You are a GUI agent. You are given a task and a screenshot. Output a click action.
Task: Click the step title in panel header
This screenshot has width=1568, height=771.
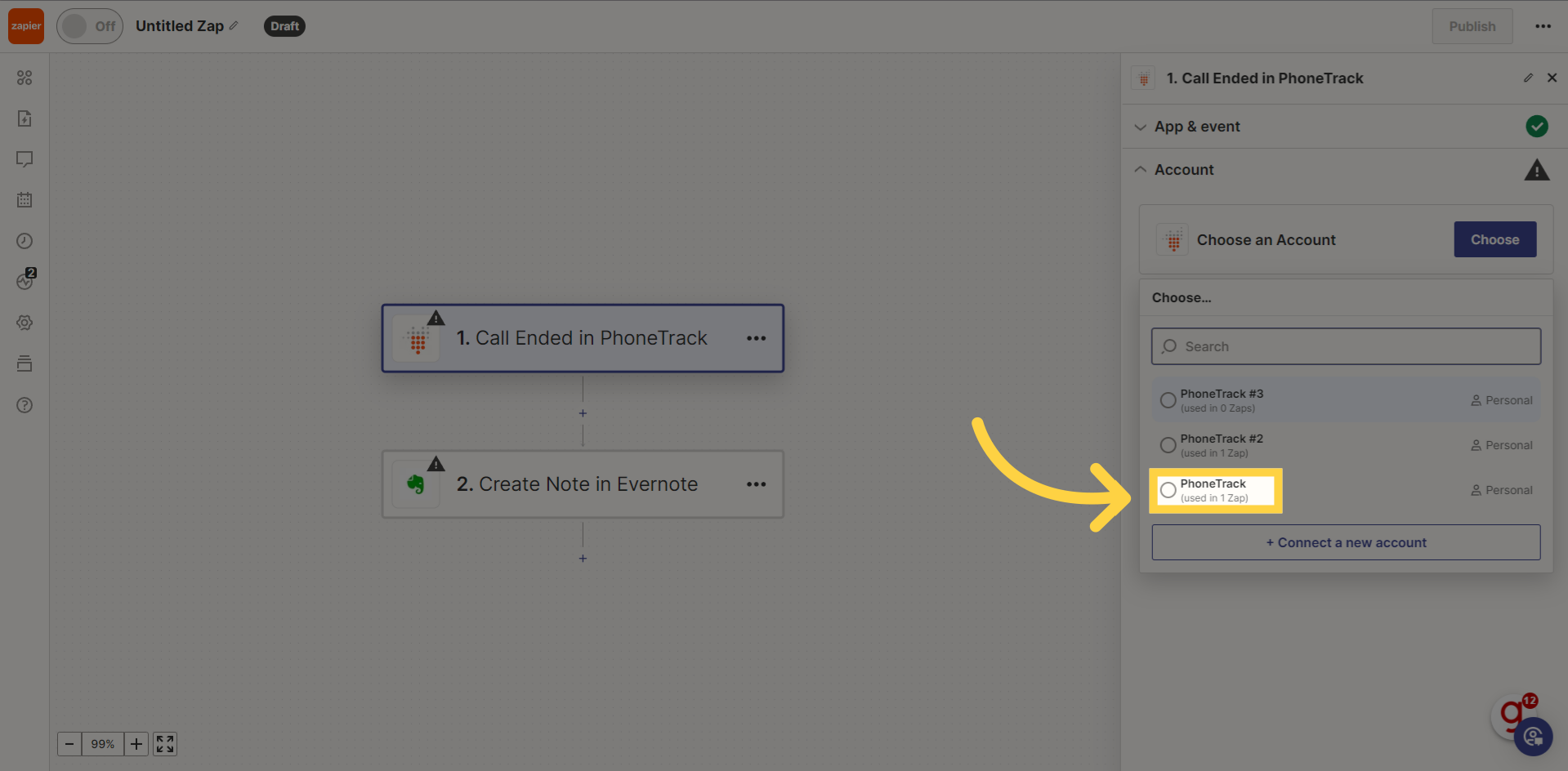click(1265, 78)
